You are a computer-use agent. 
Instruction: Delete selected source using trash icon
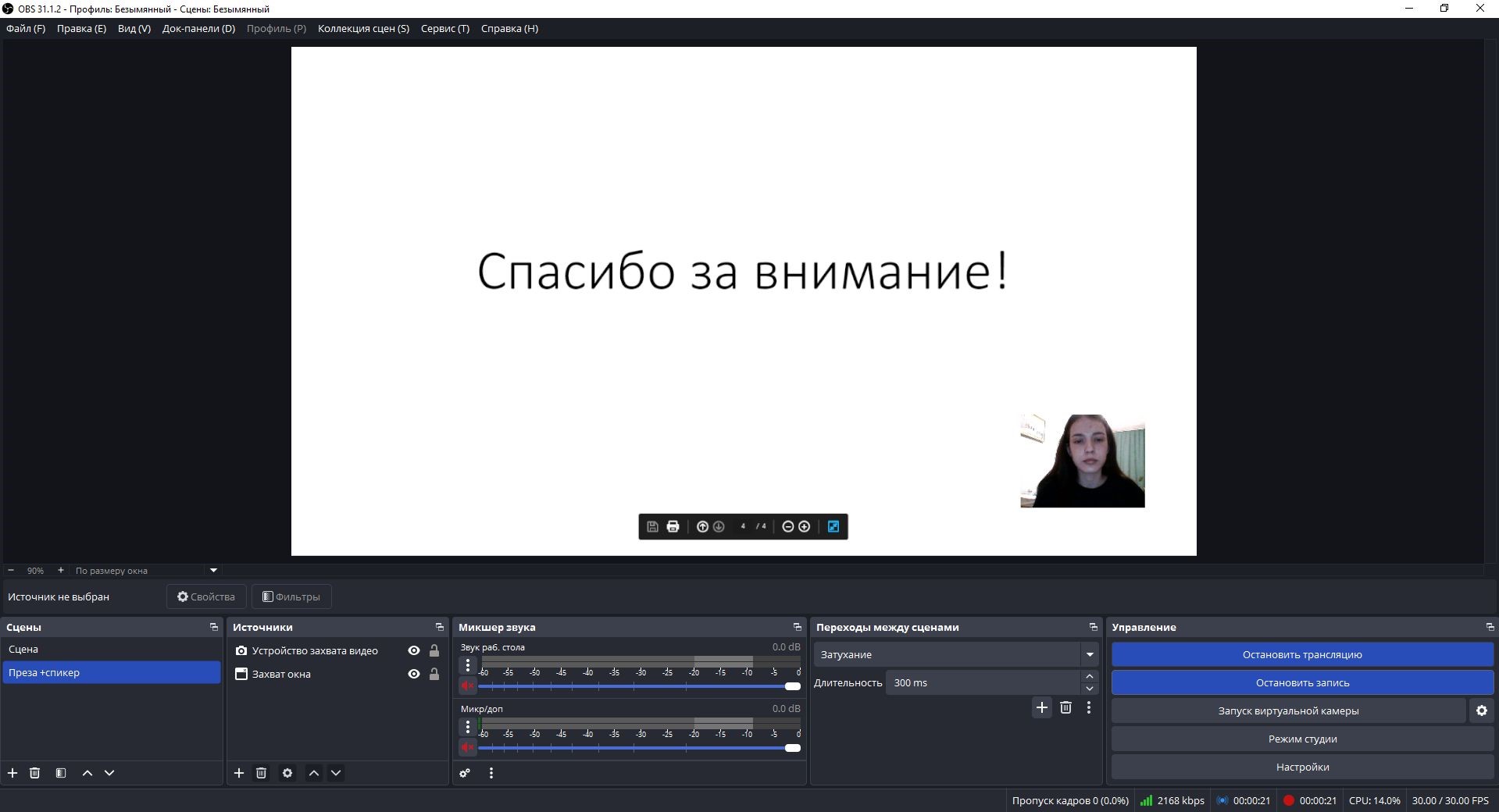[261, 773]
